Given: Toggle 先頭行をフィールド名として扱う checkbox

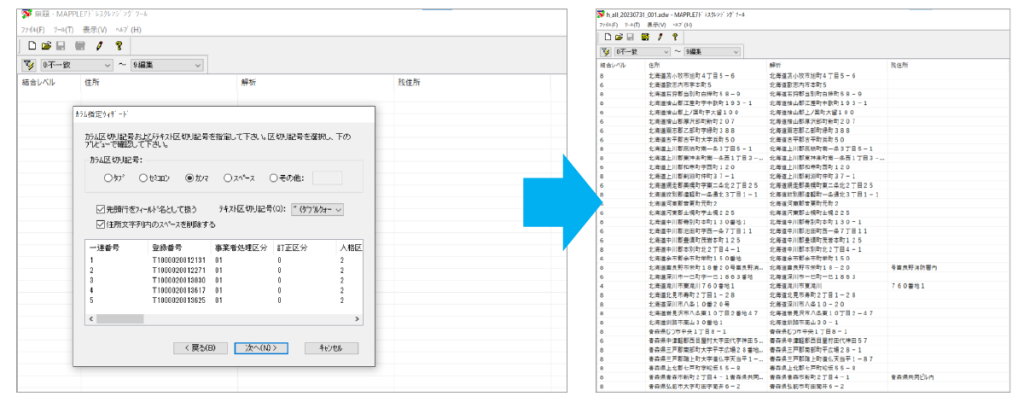Looking at the screenshot, I should pos(99,209).
